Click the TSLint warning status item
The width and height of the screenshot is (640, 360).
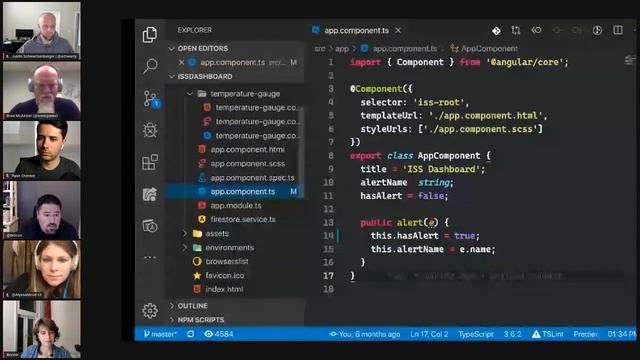(547, 334)
